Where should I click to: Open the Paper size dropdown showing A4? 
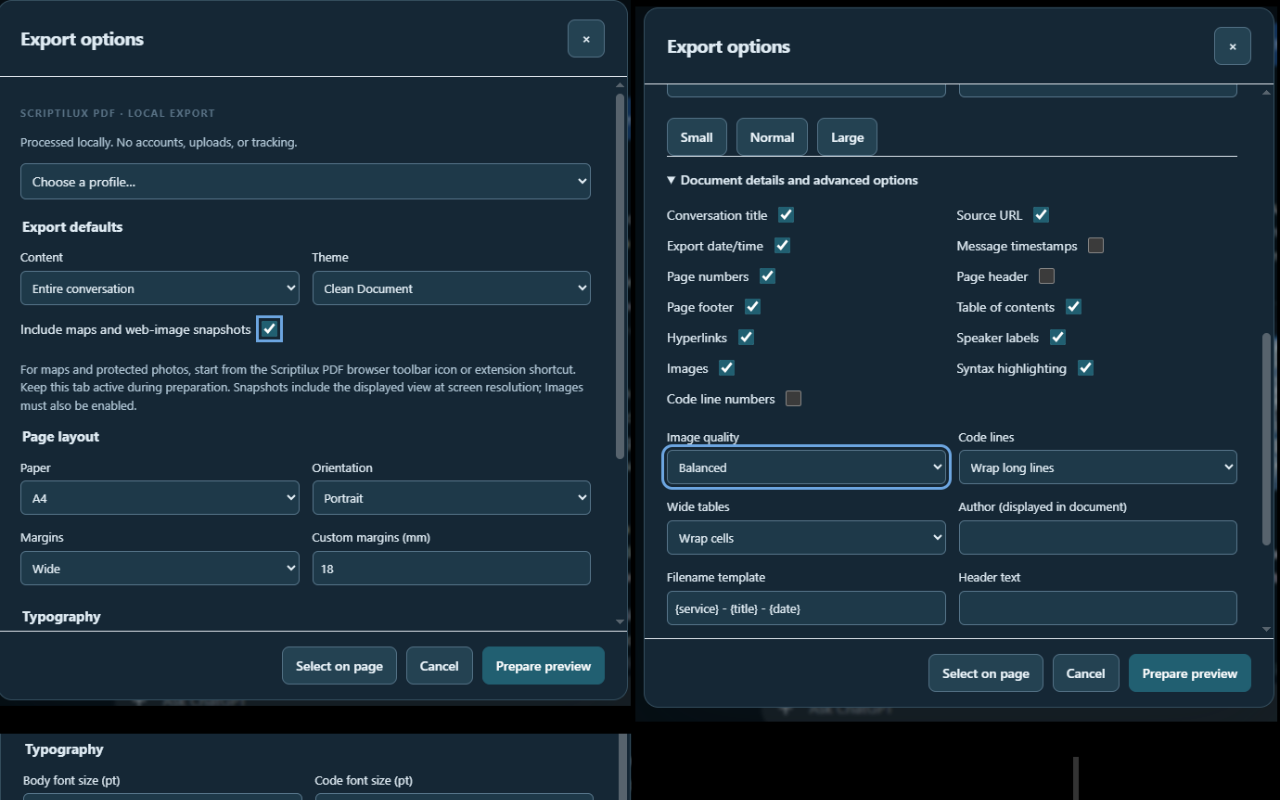(160, 498)
